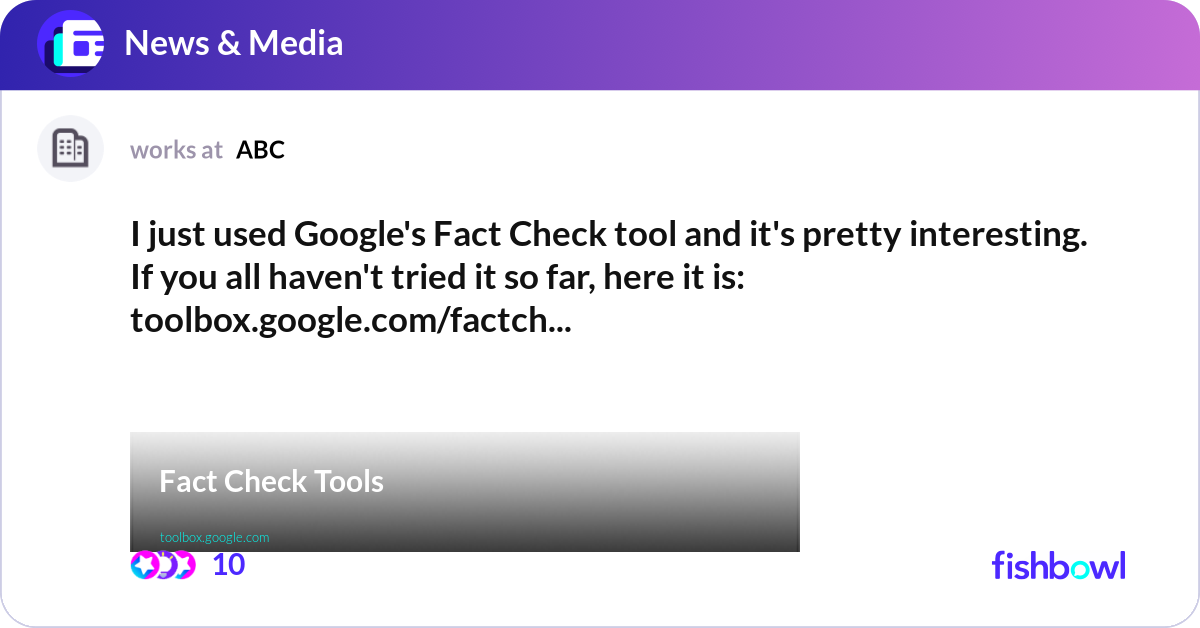Viewport: 1200px width, 628px height.
Task: Click the fishbowl logo
Action: (1058, 566)
